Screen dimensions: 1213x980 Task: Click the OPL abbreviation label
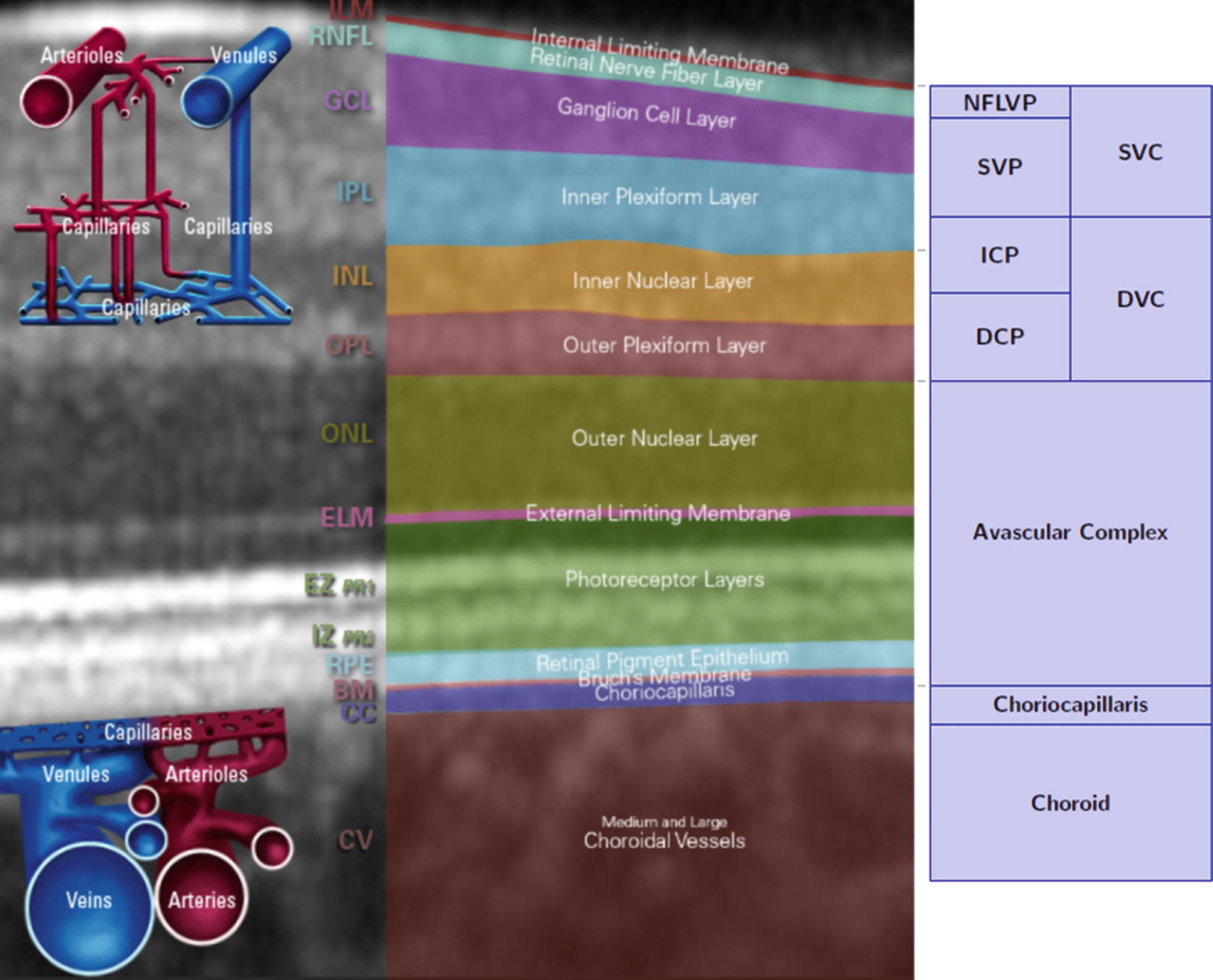click(350, 345)
